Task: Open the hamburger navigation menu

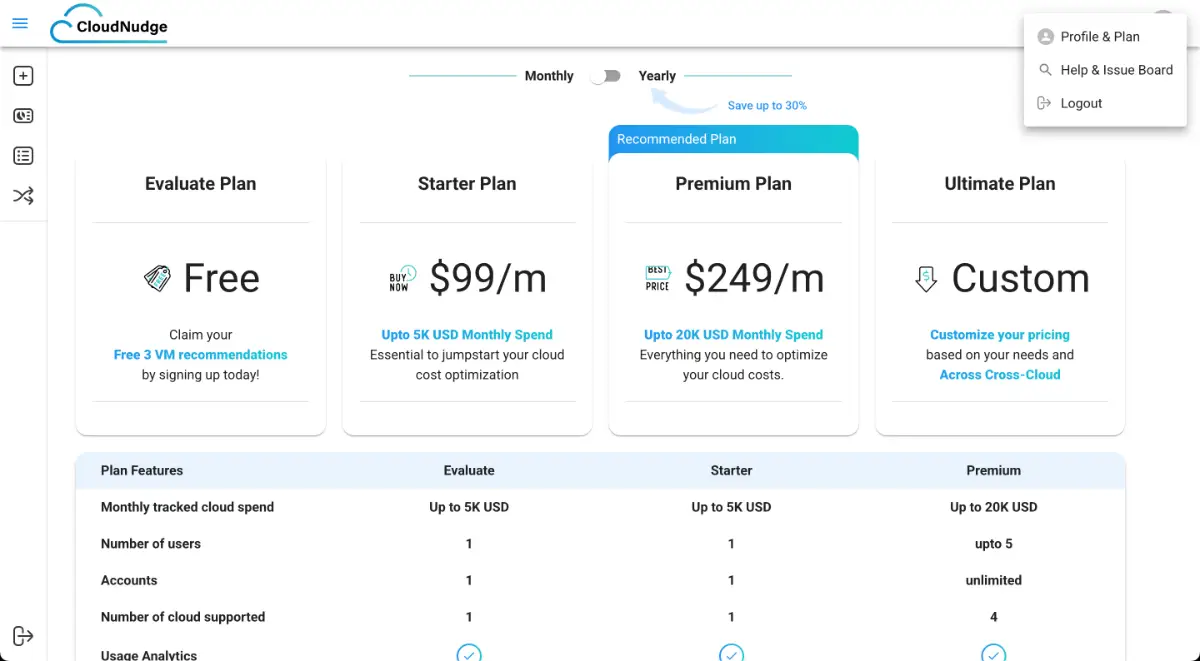Action: (20, 23)
